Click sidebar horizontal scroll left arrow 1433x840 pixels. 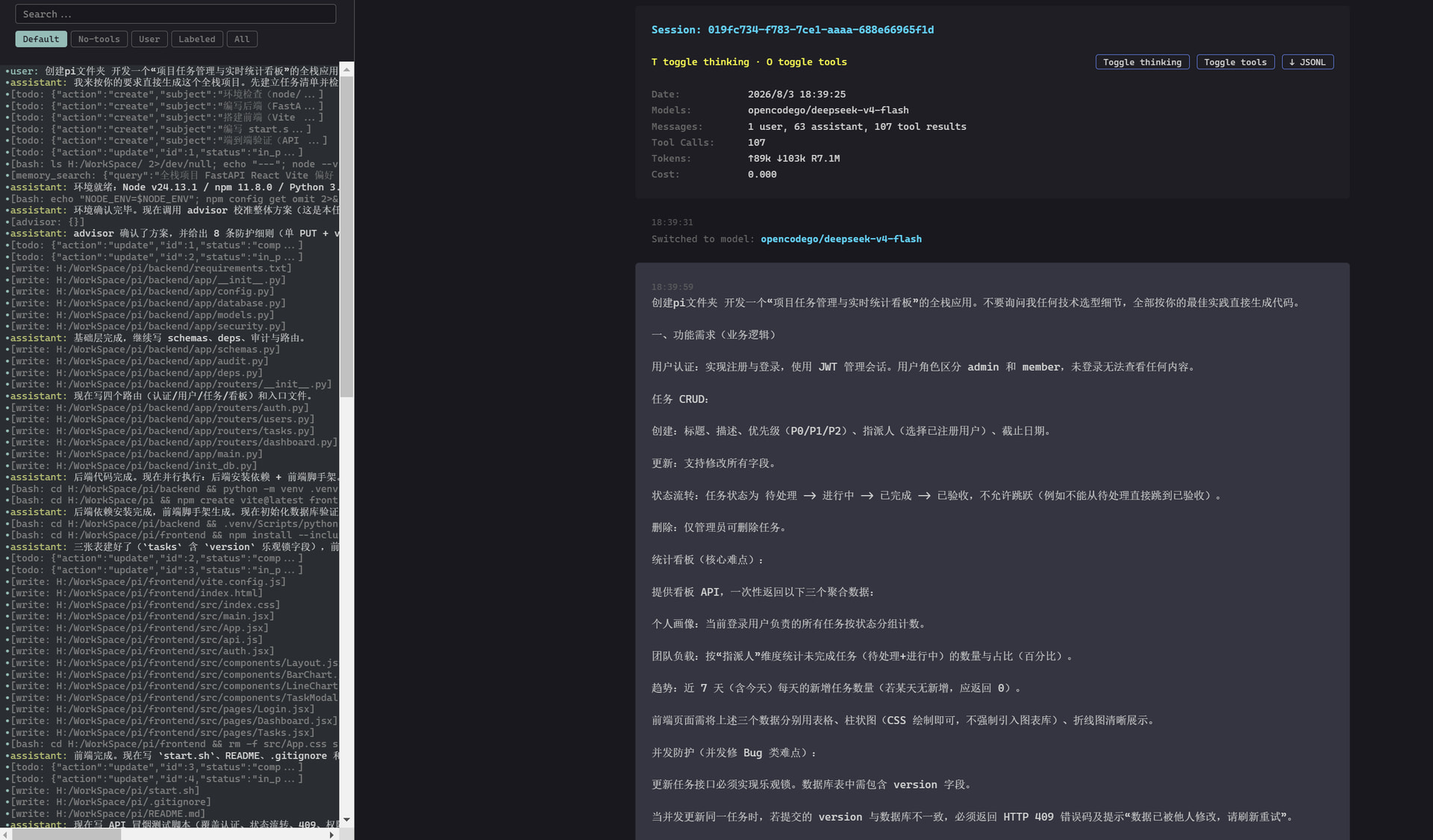5,835
